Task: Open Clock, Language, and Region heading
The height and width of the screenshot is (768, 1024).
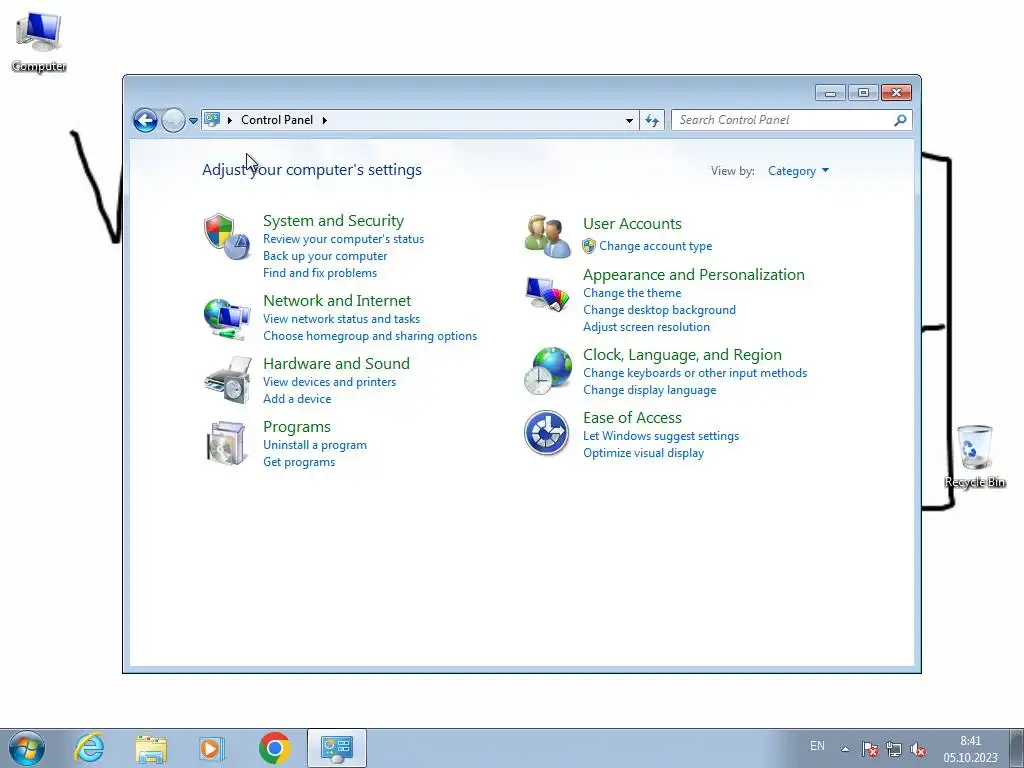Action: coord(682,355)
